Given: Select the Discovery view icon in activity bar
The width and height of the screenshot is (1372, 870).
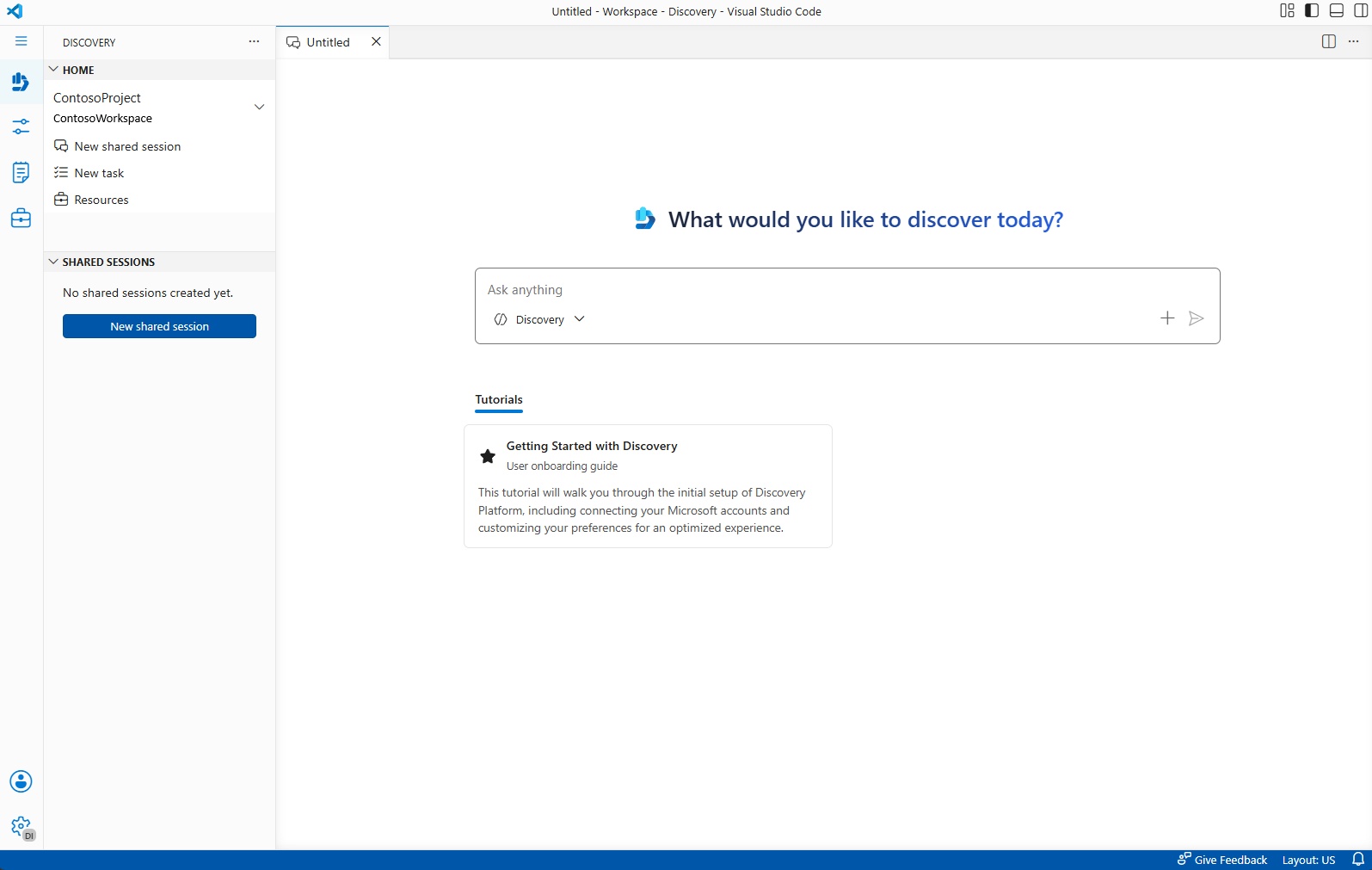Looking at the screenshot, I should pos(21,82).
